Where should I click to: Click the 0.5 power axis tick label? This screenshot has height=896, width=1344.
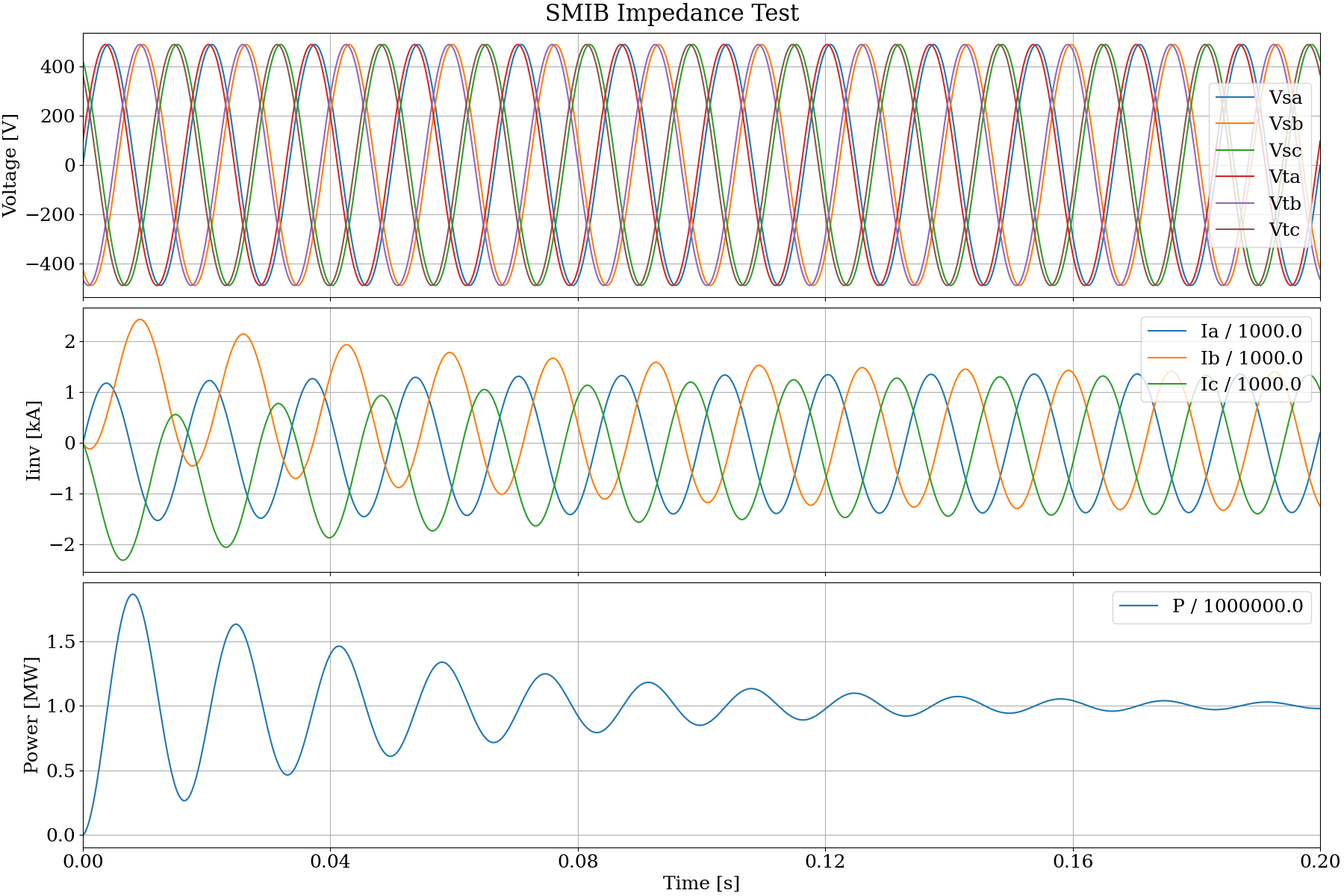62,771
